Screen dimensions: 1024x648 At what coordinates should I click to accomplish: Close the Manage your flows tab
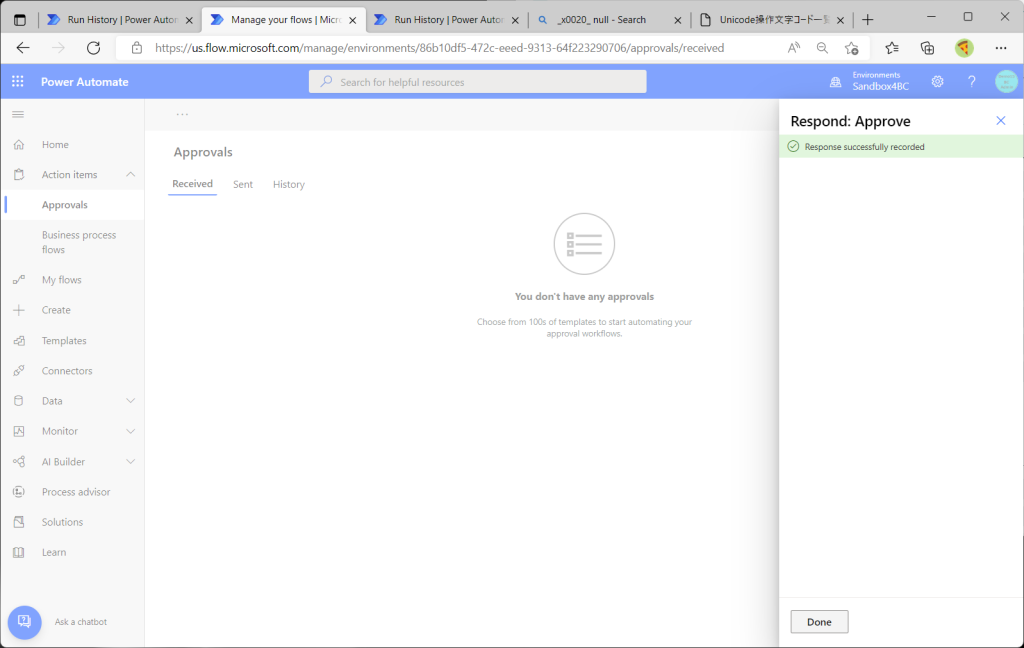click(x=353, y=20)
